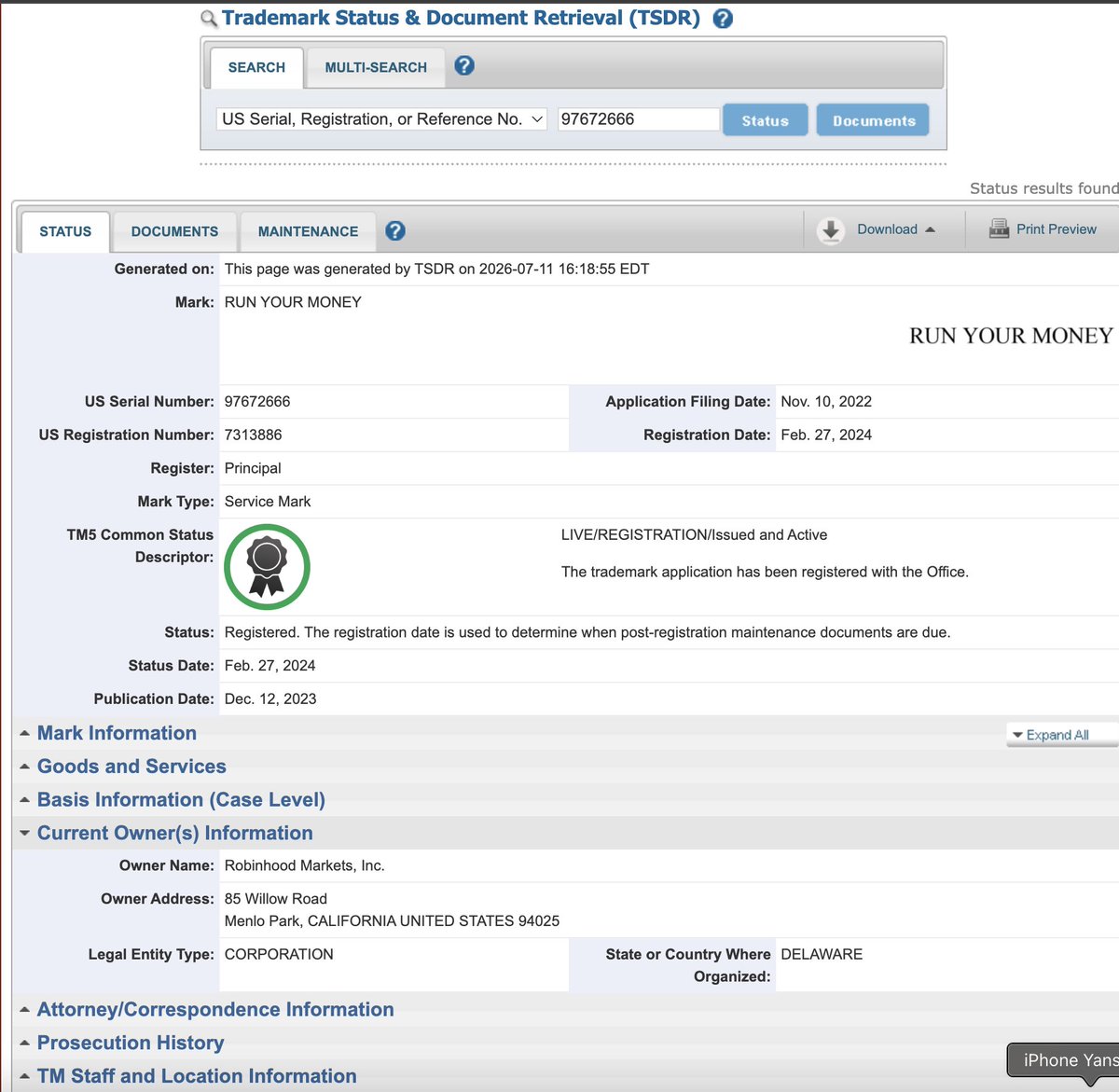
Task: Click publication date Dec. 12, 2023
Action: pos(270,699)
